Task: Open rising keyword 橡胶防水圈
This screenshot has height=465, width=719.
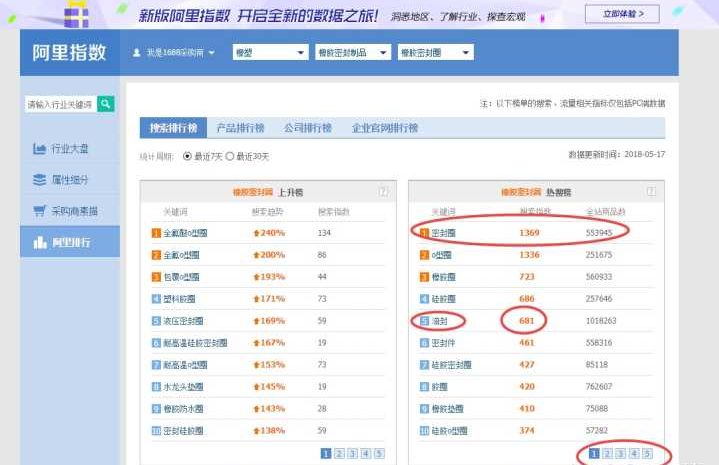Action: coord(183,409)
